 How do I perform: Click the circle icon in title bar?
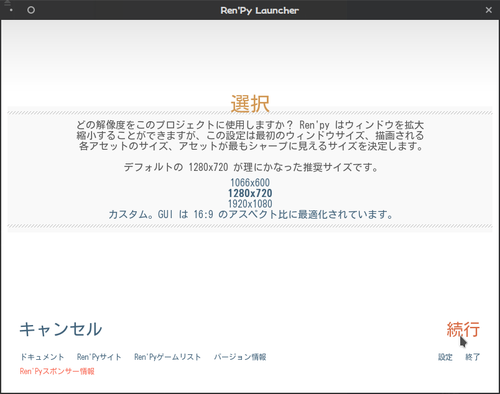click(x=31, y=10)
